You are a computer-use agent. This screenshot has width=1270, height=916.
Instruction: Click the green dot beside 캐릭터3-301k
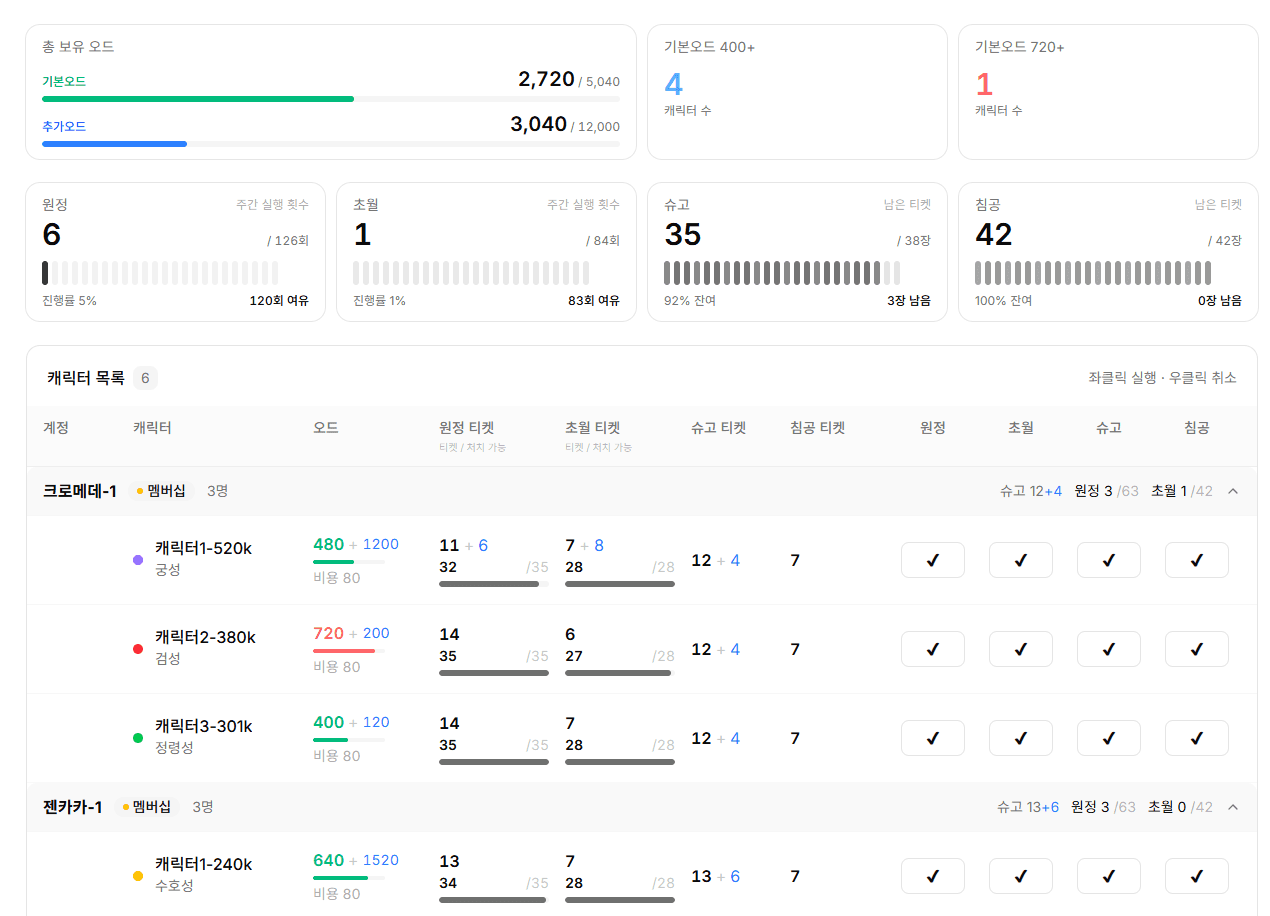coord(138,738)
